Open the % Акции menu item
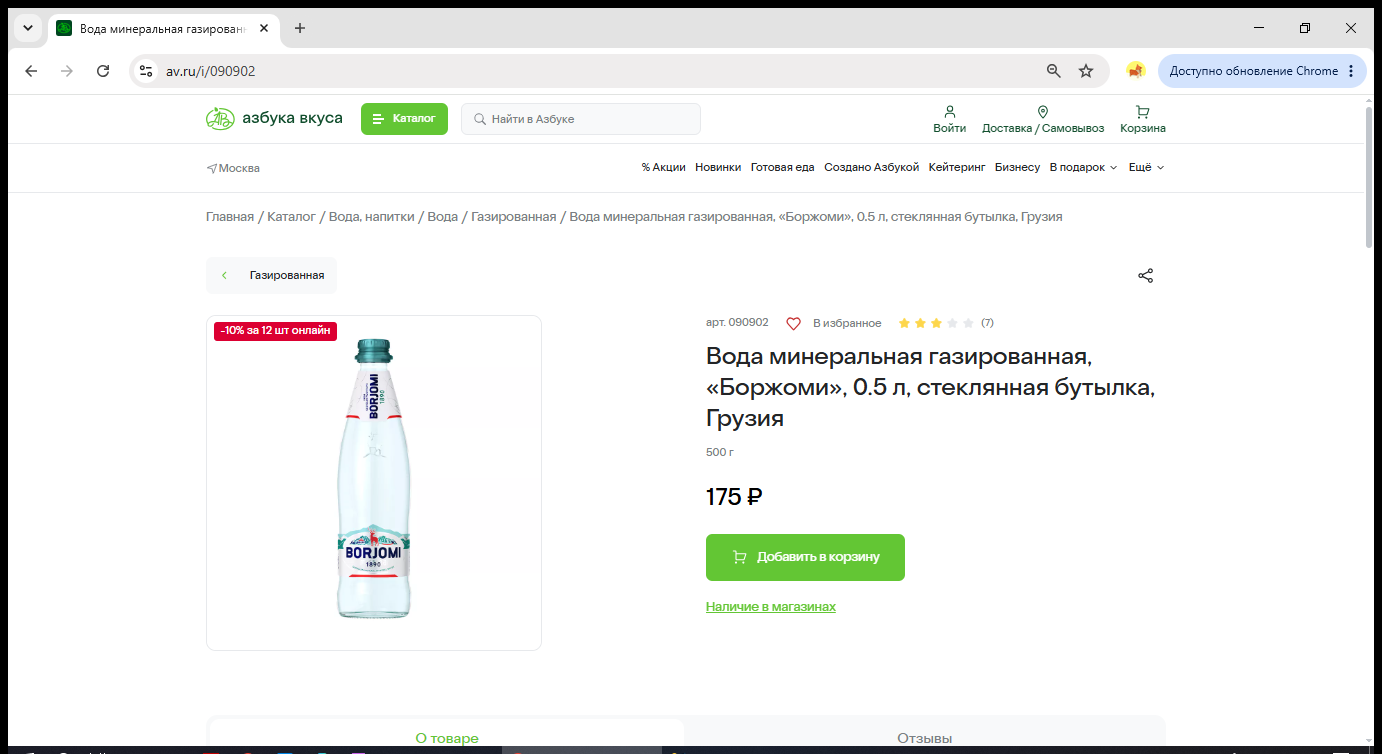 coord(664,168)
